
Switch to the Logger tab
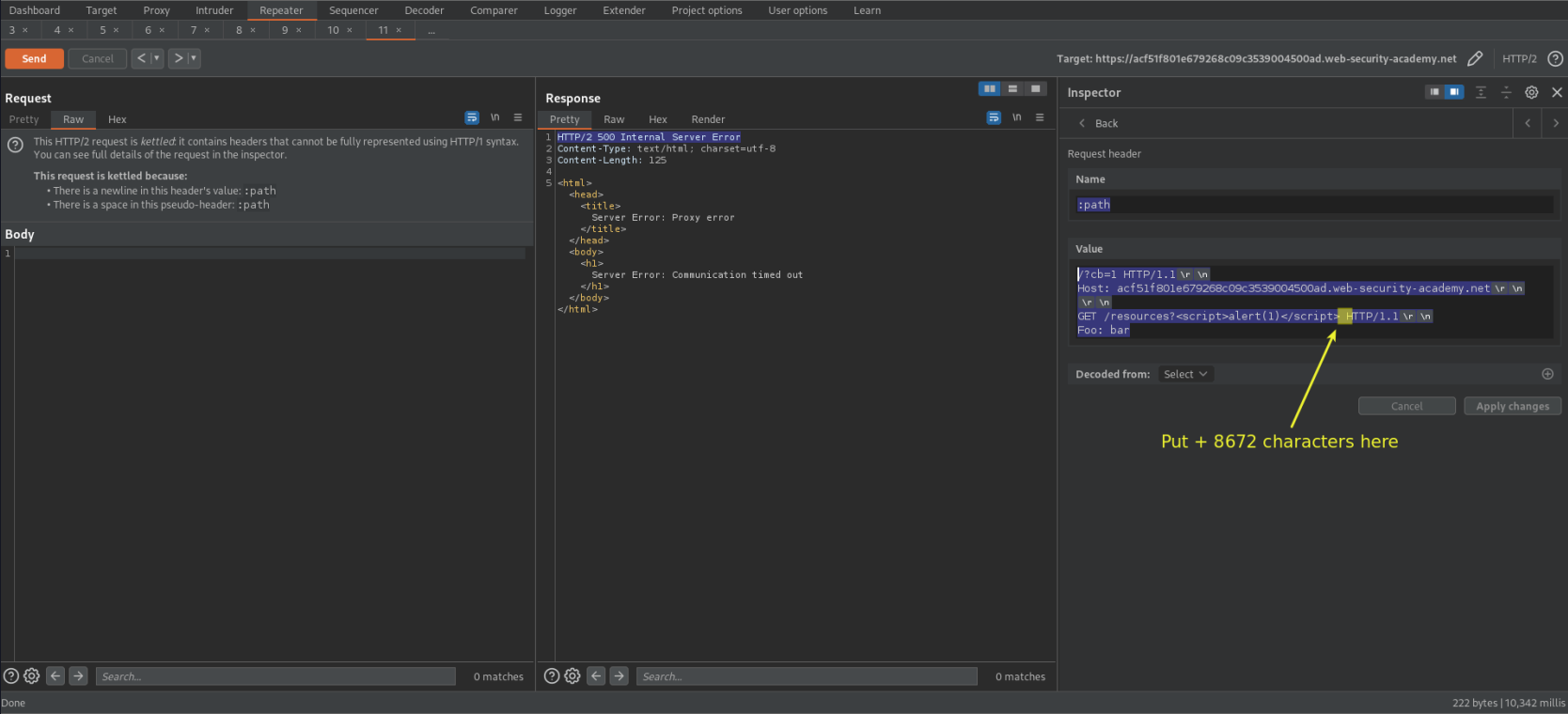pyautogui.click(x=560, y=10)
